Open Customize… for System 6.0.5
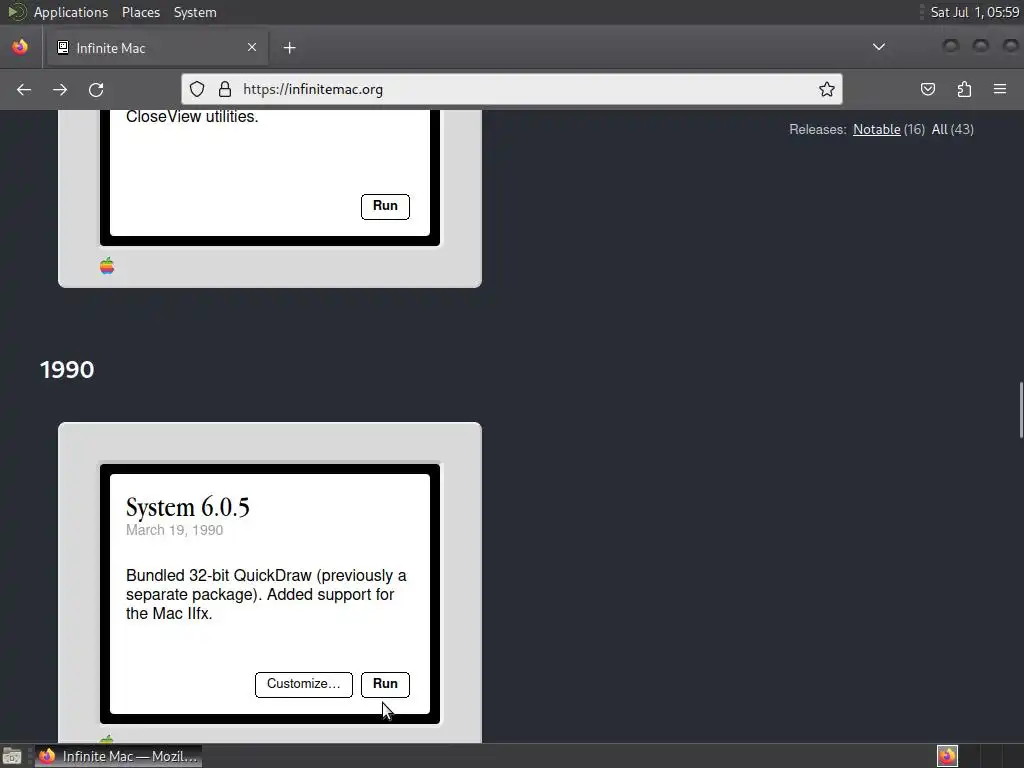 [x=304, y=684]
